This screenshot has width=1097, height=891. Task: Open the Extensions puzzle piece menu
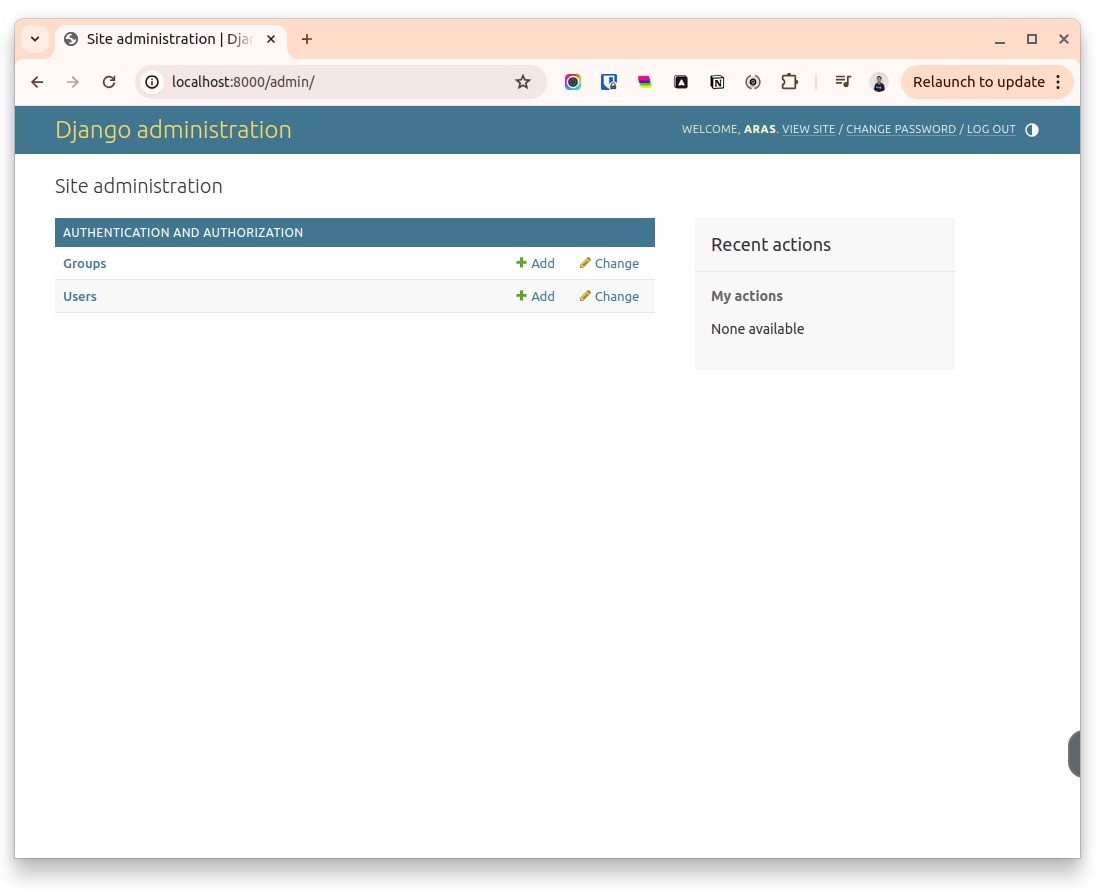point(789,82)
